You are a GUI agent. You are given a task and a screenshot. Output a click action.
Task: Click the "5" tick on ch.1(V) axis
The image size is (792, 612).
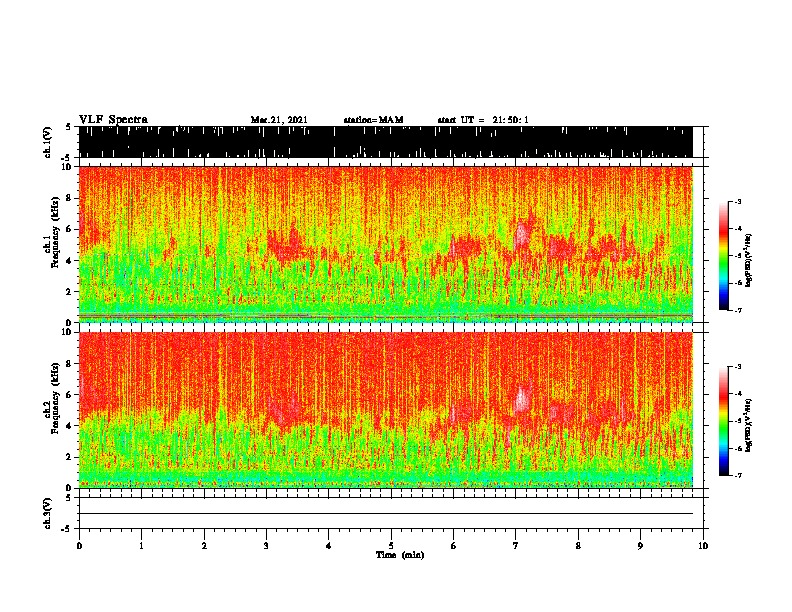click(68, 127)
